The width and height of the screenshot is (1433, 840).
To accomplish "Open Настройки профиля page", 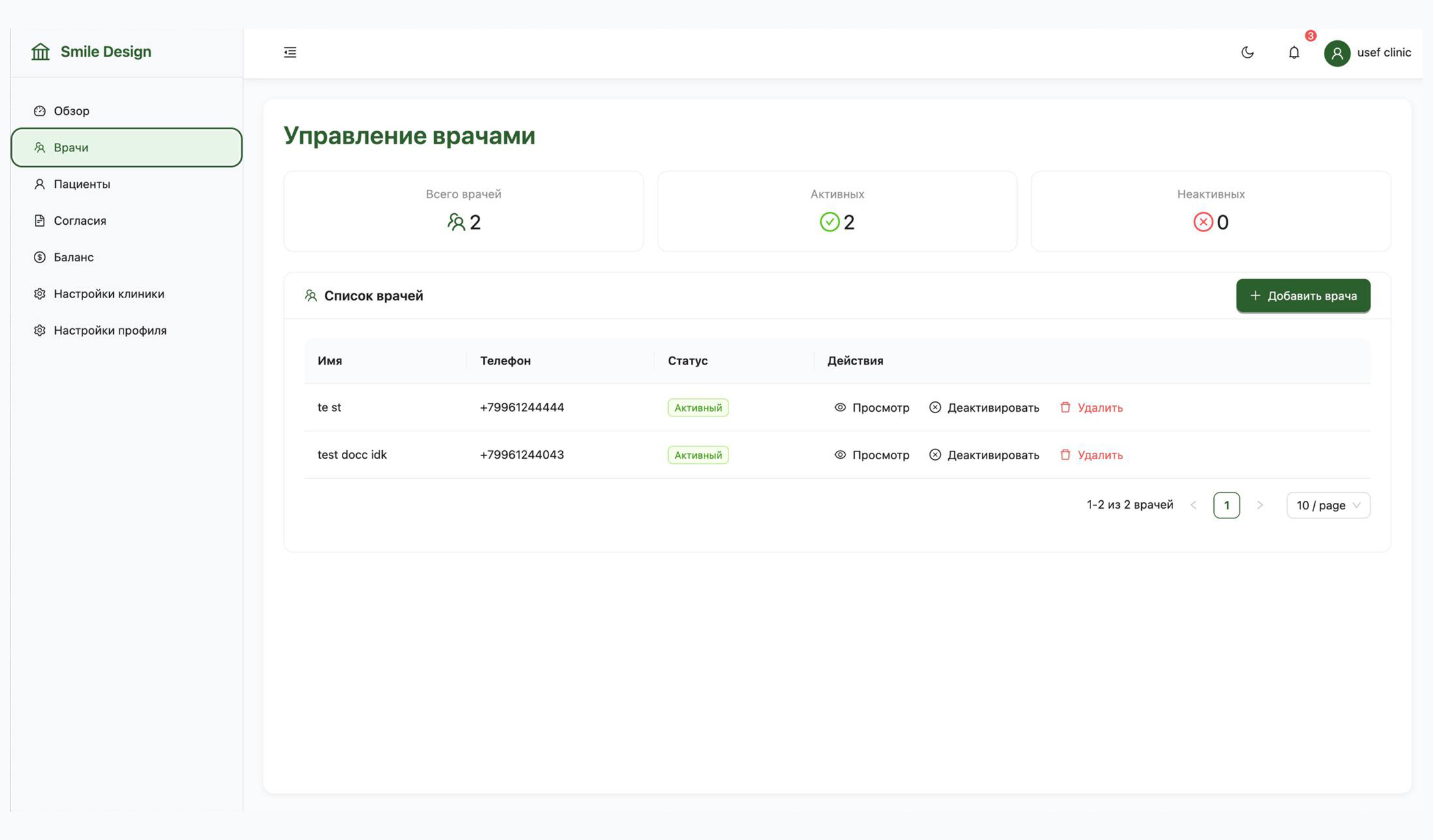I will click(x=110, y=331).
